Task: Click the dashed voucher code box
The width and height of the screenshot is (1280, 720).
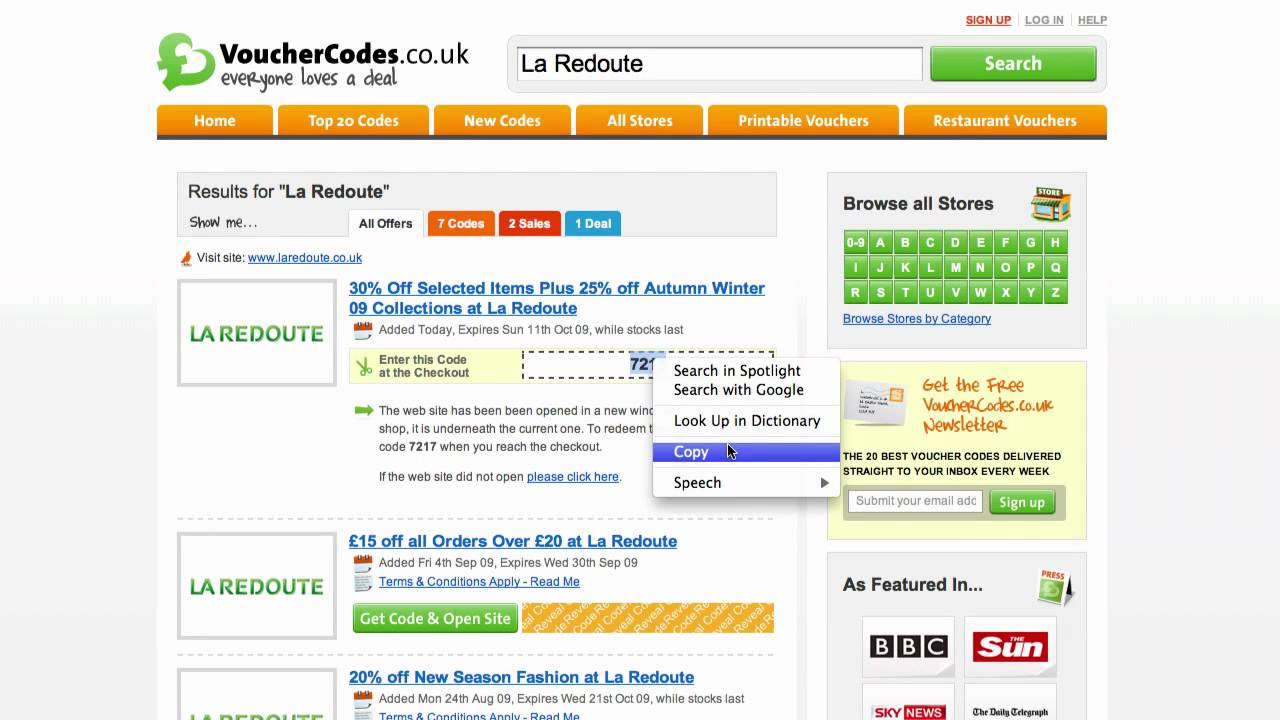Action: pos(648,365)
